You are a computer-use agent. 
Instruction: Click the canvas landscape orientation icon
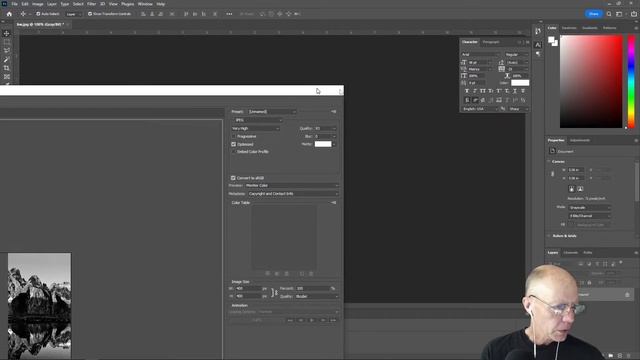point(580,189)
